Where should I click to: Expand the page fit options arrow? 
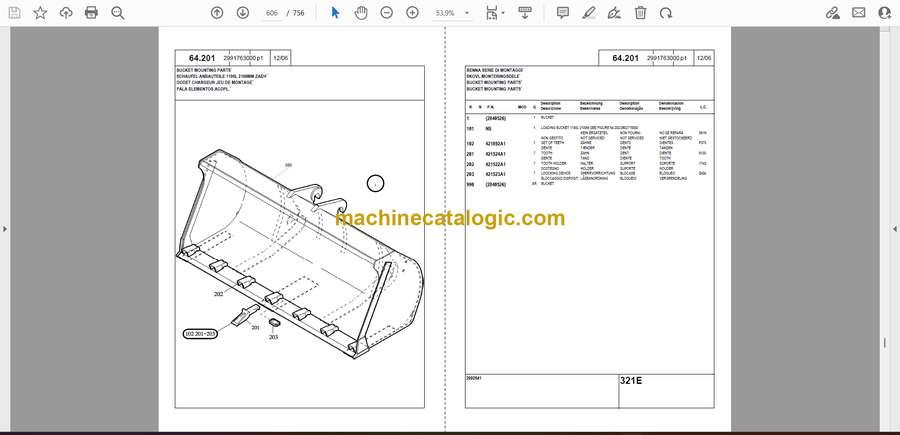point(503,13)
